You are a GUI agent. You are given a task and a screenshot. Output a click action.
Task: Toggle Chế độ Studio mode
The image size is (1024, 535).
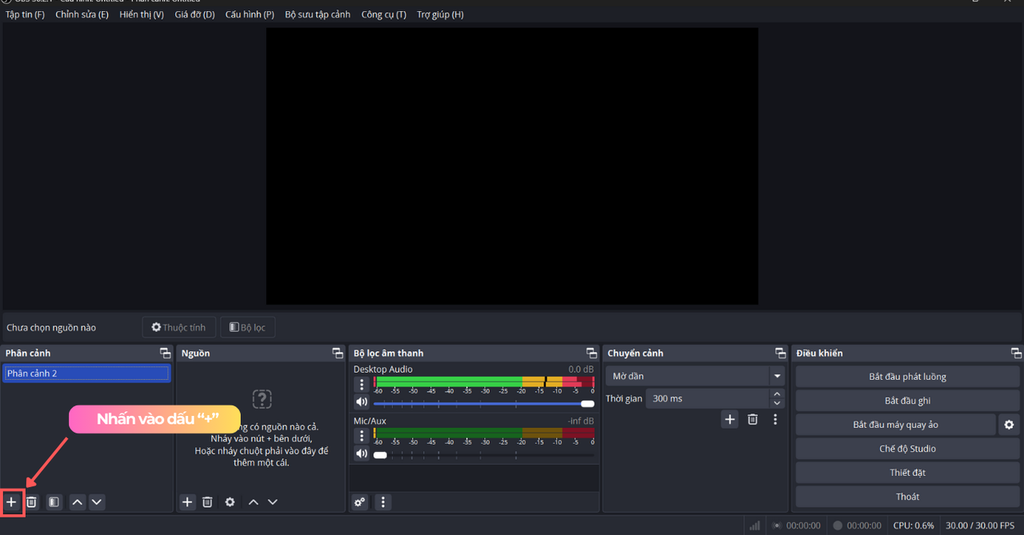(x=907, y=449)
